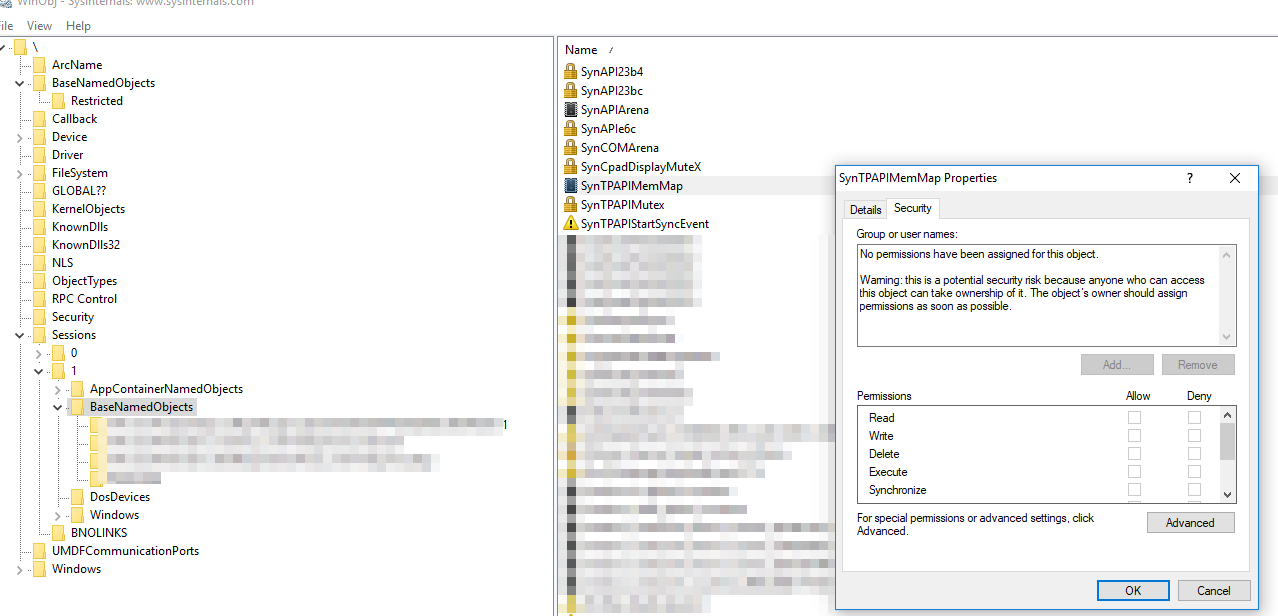Click the memory section icon beside SynTPAPIMemMap
This screenshot has height=616, width=1278.
tap(571, 186)
